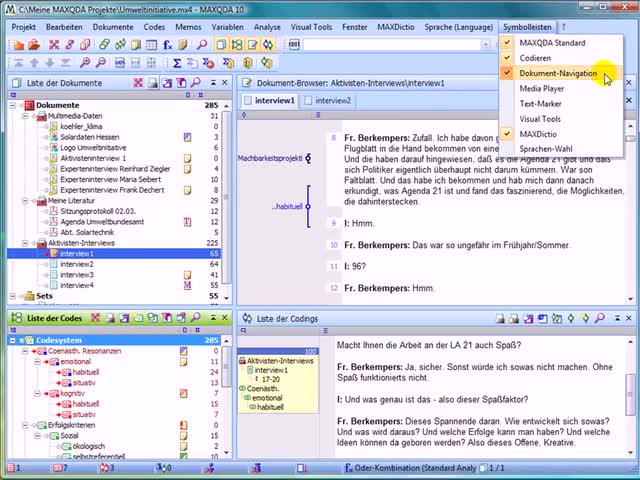The height and width of the screenshot is (480, 640).
Task: Click search magnifier in Liste der Dokumente header
Action: (196, 83)
